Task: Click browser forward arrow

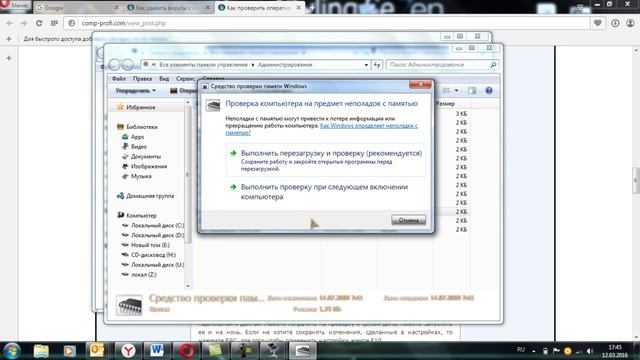Action: coord(24,23)
